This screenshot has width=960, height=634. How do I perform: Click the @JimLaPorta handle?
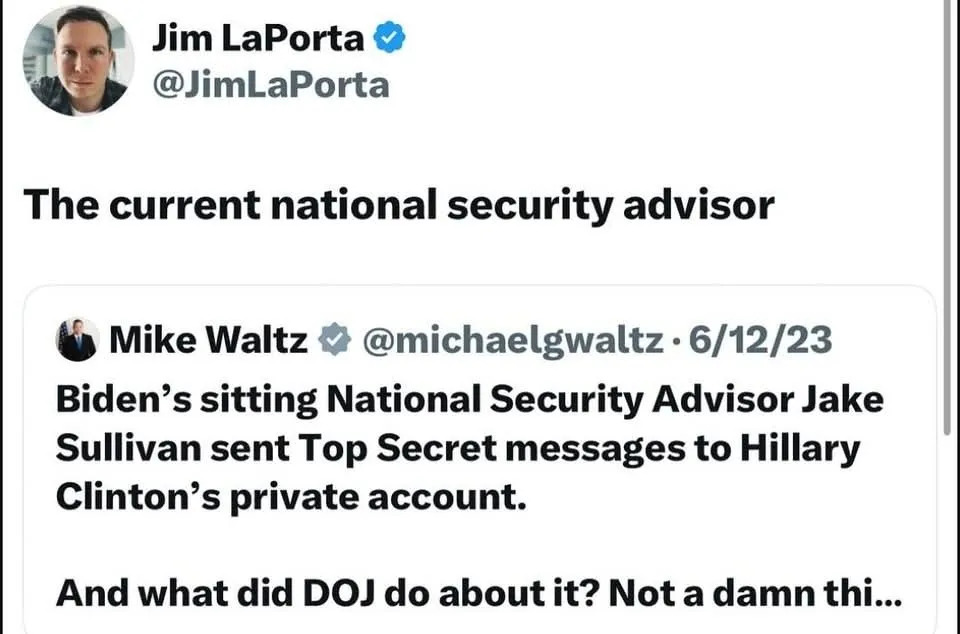tap(269, 85)
